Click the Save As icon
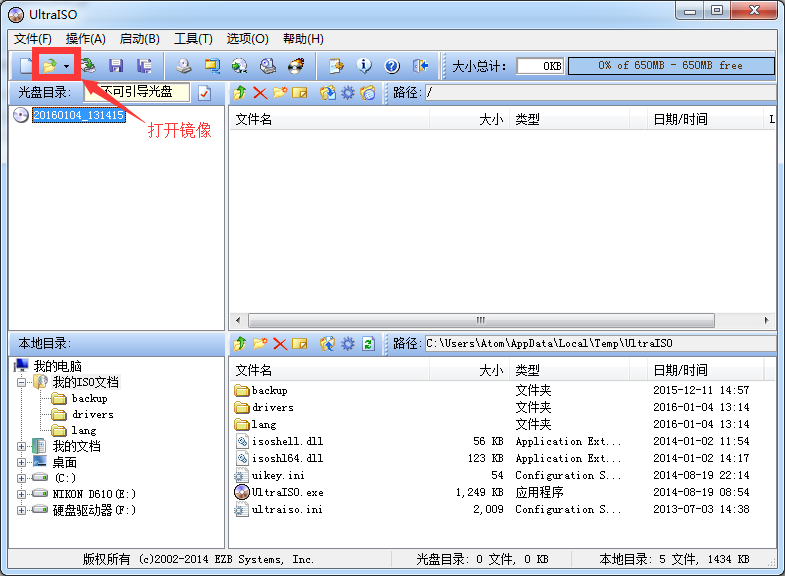The height and width of the screenshot is (576, 785). (x=144, y=66)
